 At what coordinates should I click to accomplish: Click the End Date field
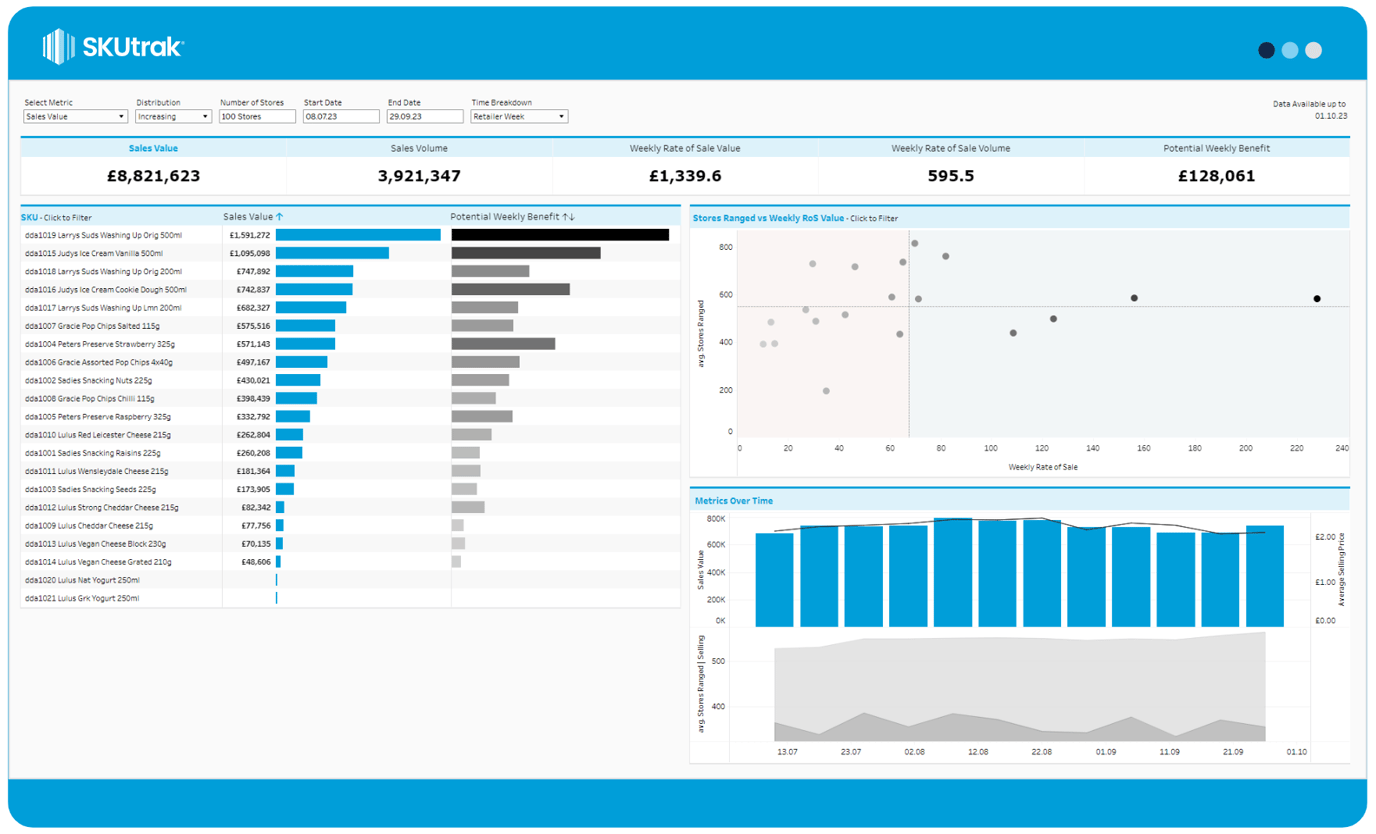(x=425, y=116)
